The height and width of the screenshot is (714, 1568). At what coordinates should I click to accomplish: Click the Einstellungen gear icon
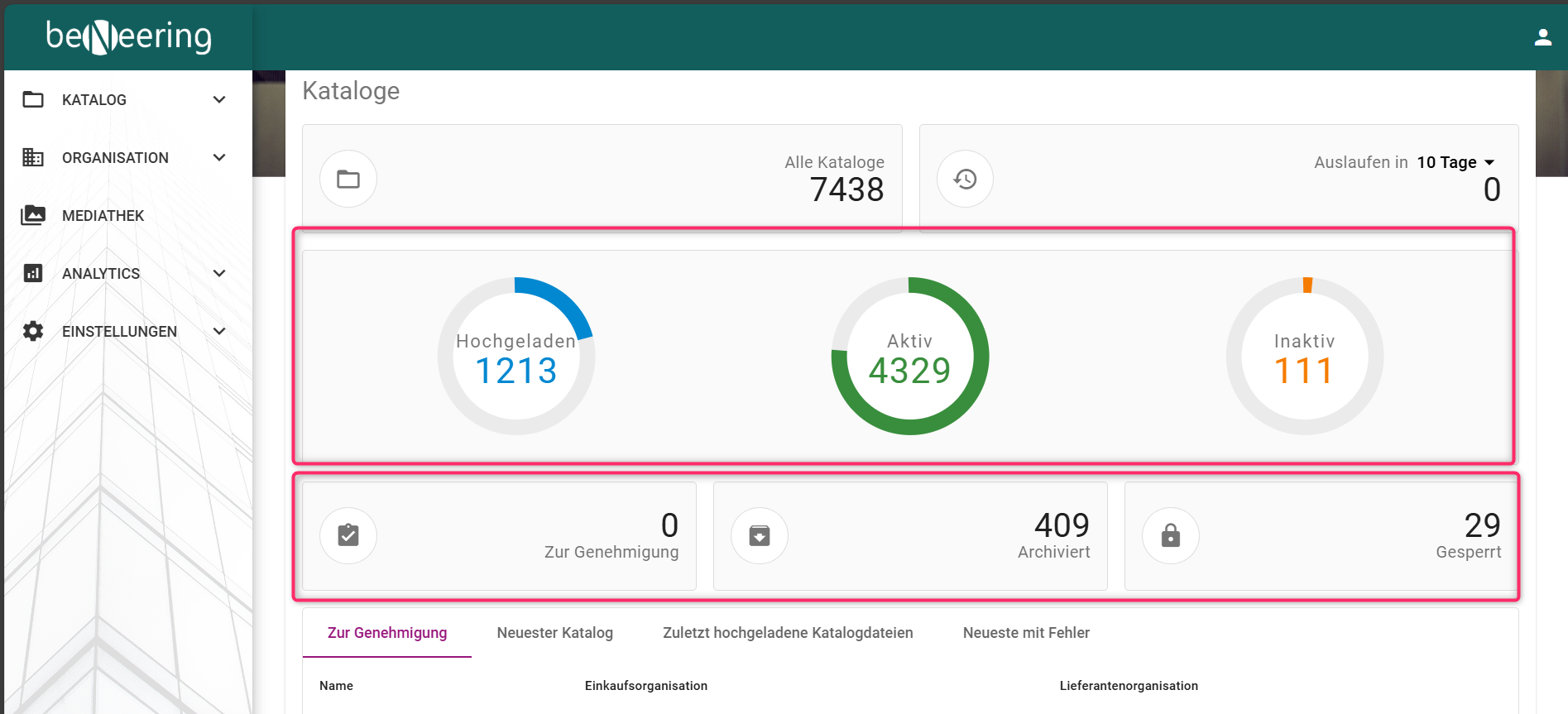coord(33,331)
